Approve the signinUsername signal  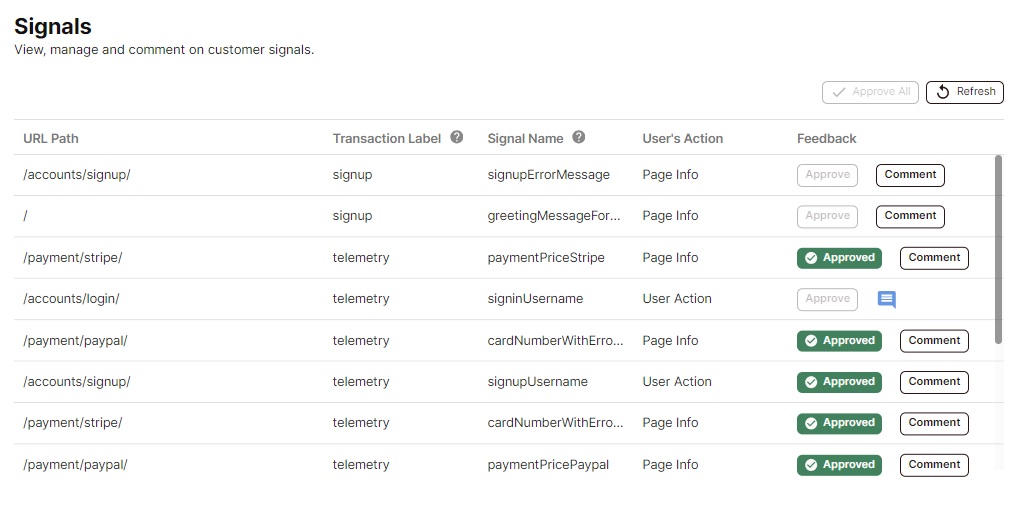pos(827,299)
